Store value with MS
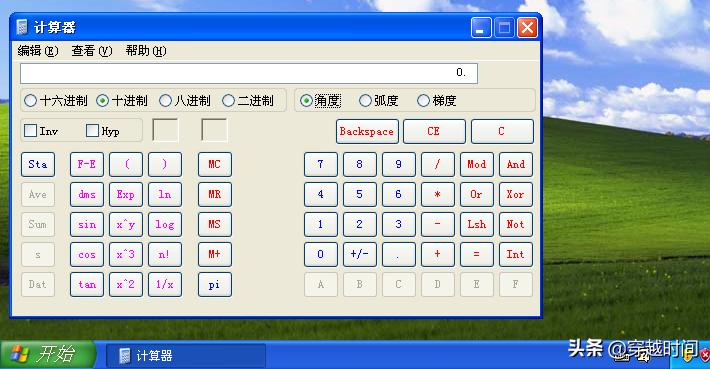The image size is (710, 369). [215, 225]
